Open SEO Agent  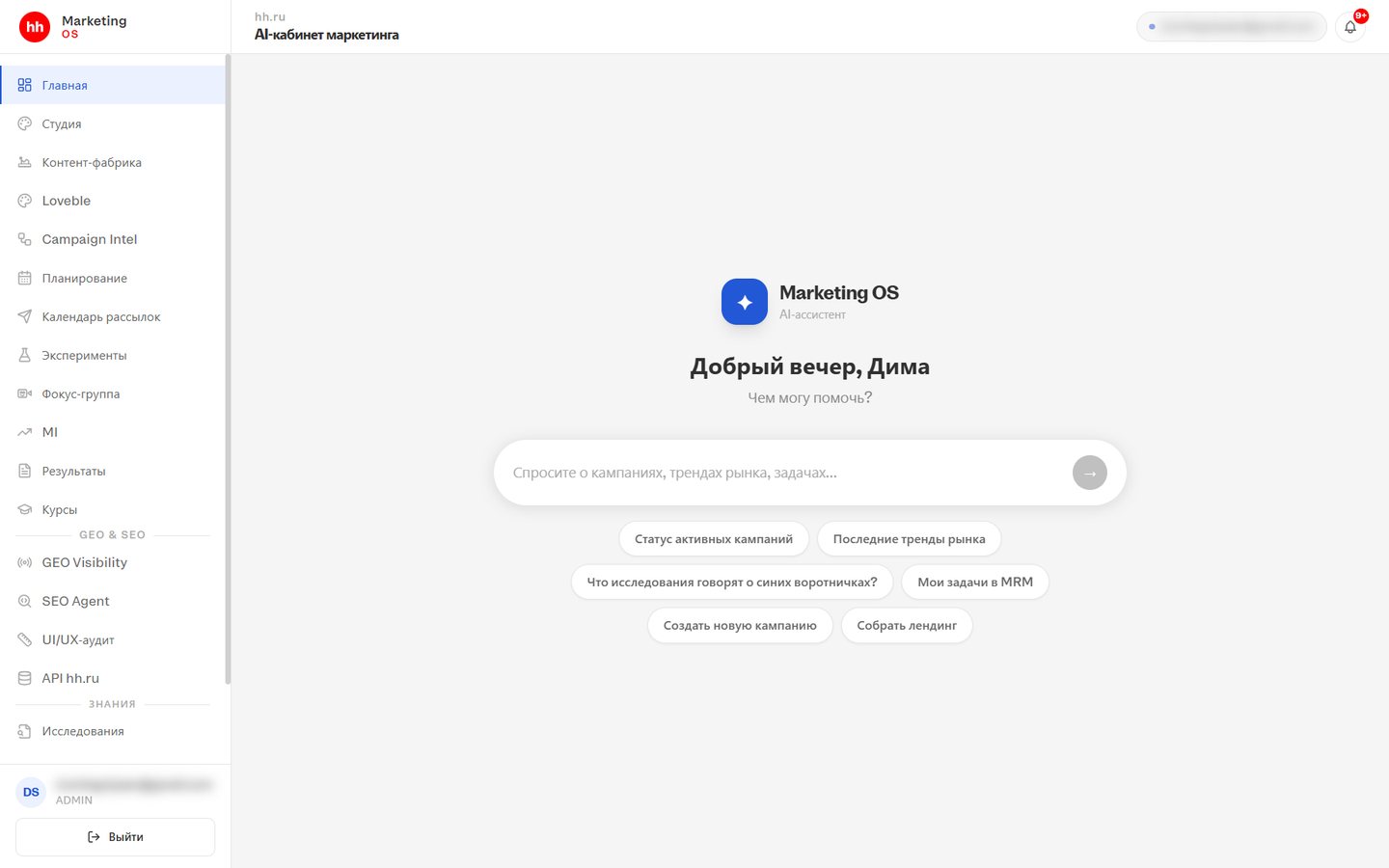[x=113, y=601]
